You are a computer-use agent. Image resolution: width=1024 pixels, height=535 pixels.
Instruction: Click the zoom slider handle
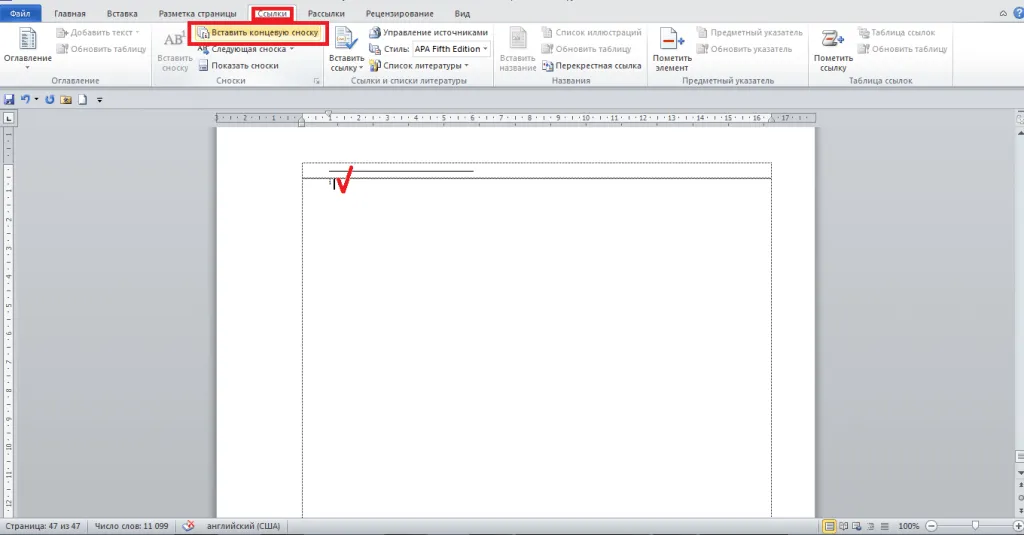(975, 526)
